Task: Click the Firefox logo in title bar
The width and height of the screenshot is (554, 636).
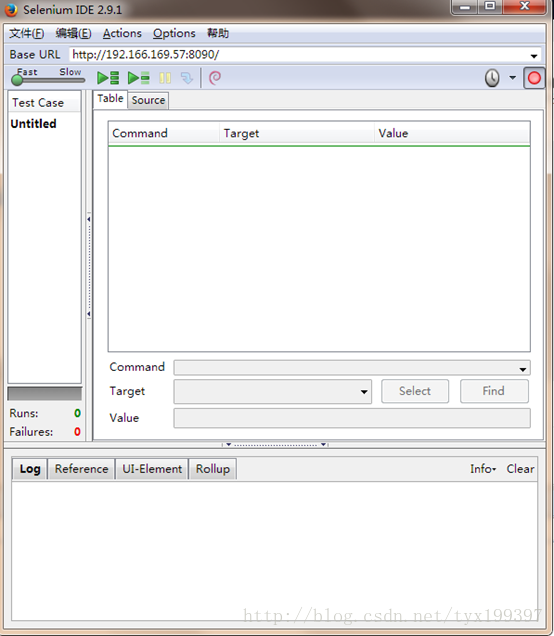Action: [11, 9]
